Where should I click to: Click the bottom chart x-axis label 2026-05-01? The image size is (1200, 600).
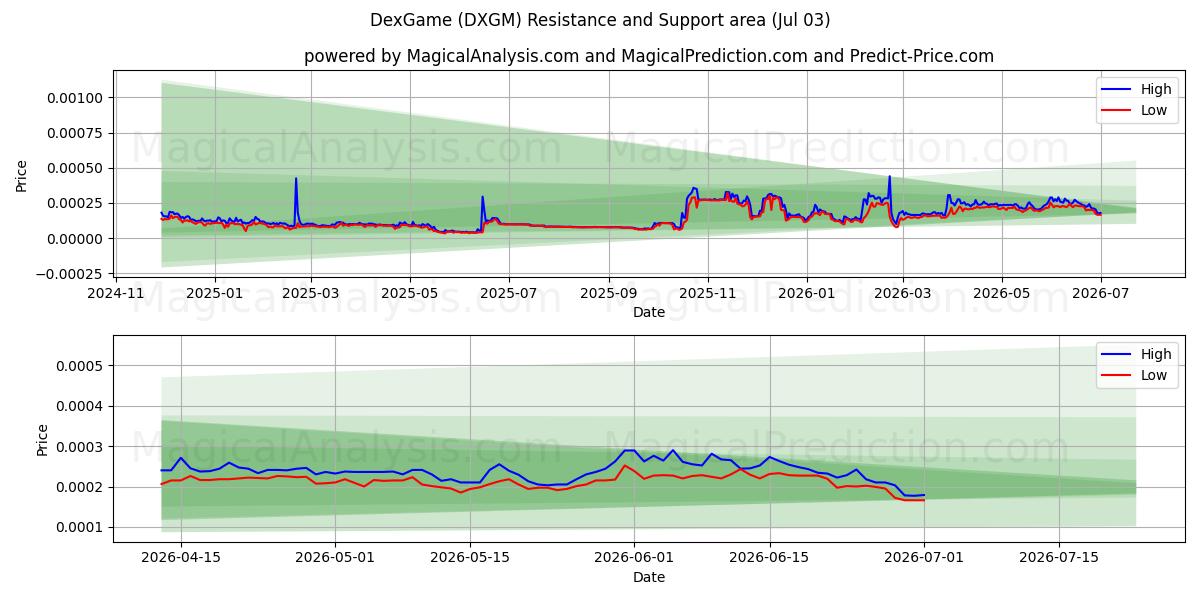tap(335, 558)
